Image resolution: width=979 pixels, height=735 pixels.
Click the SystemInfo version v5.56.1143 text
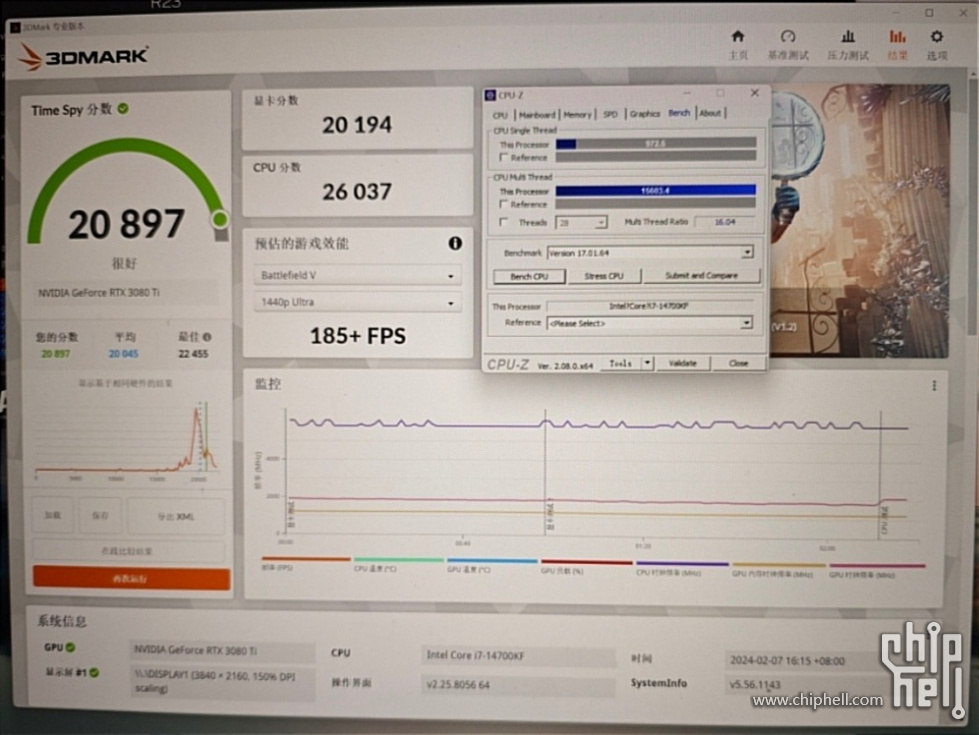(755, 684)
